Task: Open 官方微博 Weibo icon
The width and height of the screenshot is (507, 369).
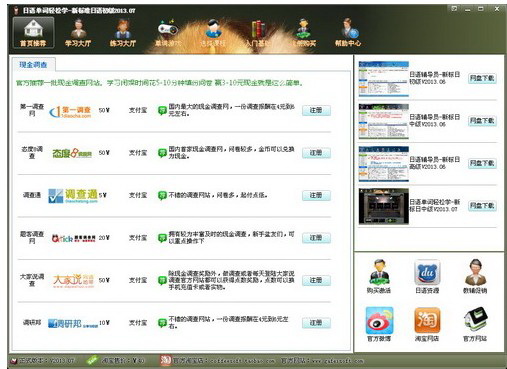Action: point(379,324)
